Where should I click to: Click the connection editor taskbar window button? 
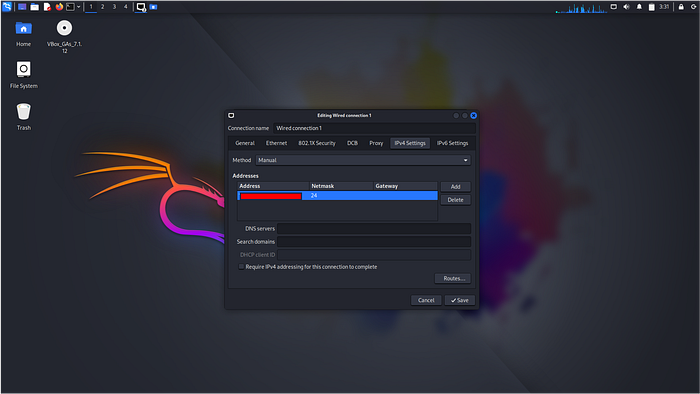click(x=141, y=7)
